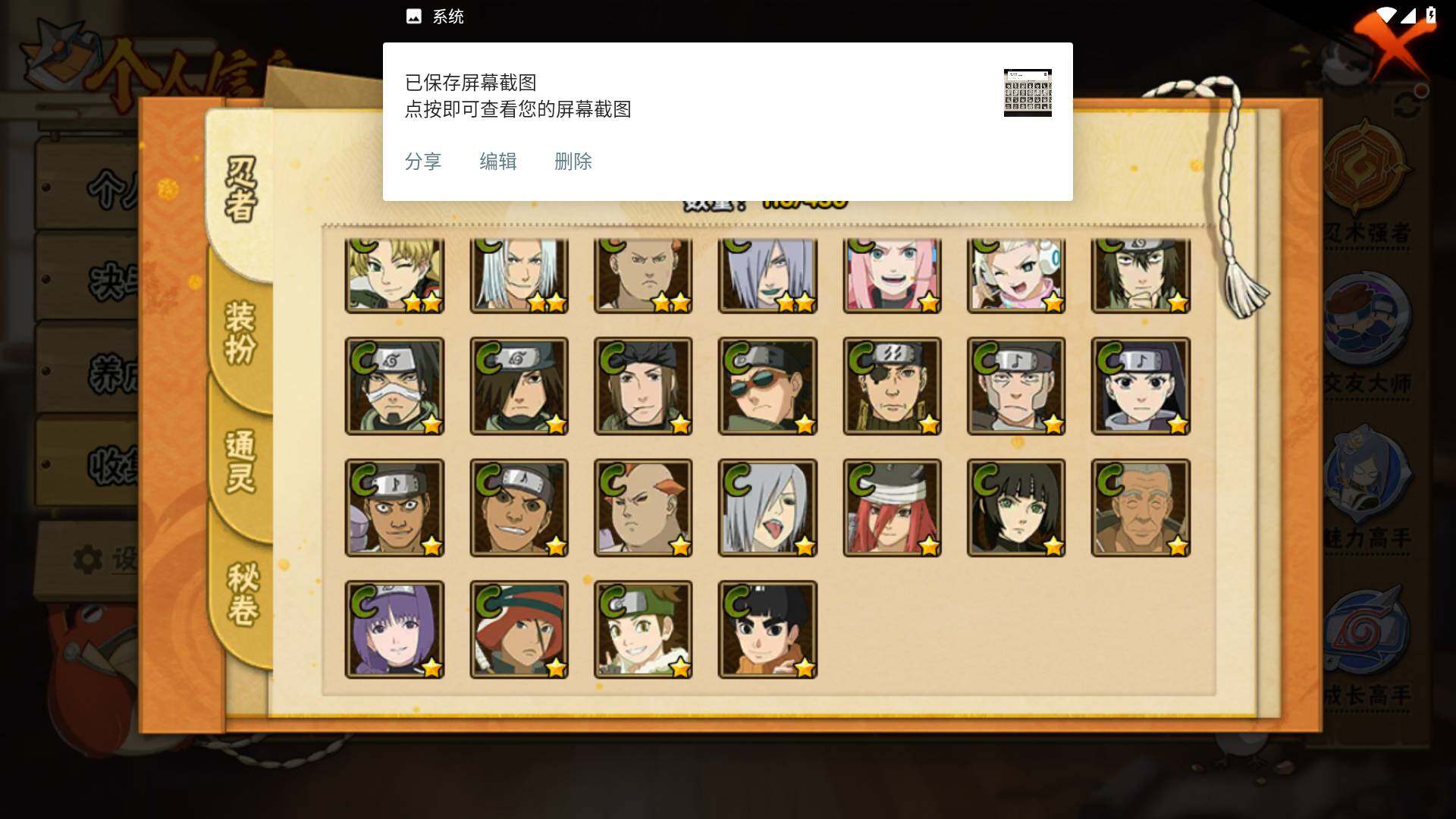Screen dimensions: 1456x819
Task: Switch to the 忍者 tab
Action: click(241, 190)
